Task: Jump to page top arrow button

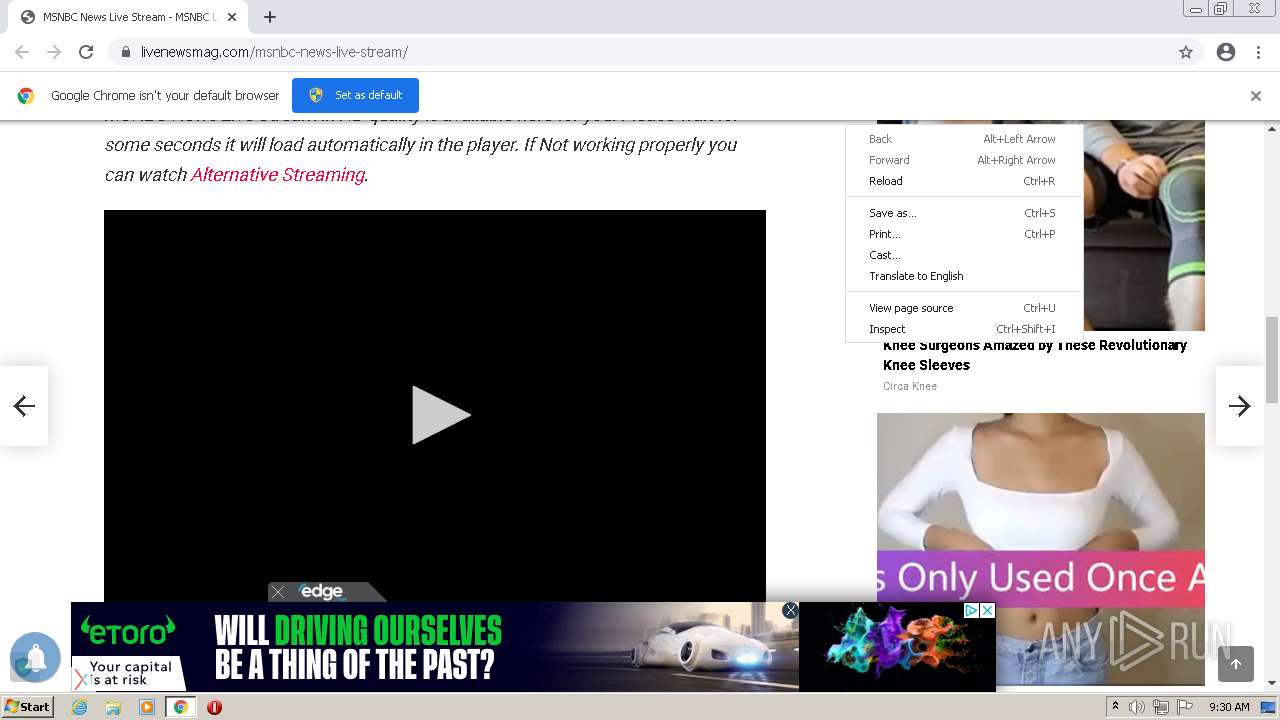Action: (x=1236, y=664)
